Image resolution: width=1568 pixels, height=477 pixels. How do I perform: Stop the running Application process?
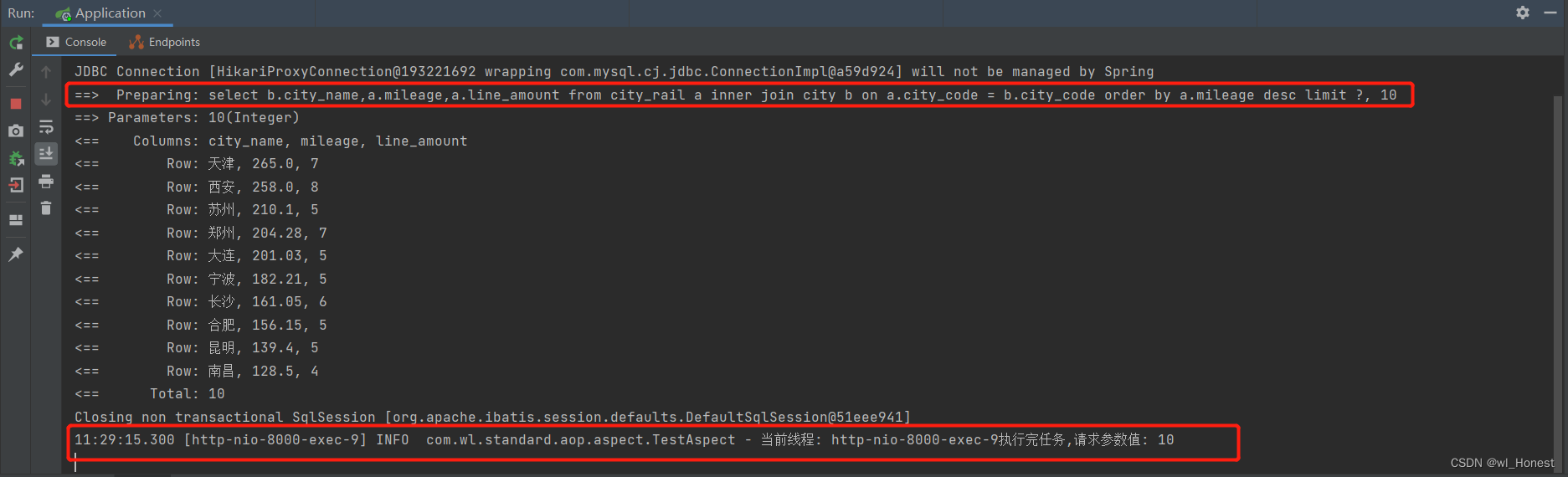[x=16, y=104]
